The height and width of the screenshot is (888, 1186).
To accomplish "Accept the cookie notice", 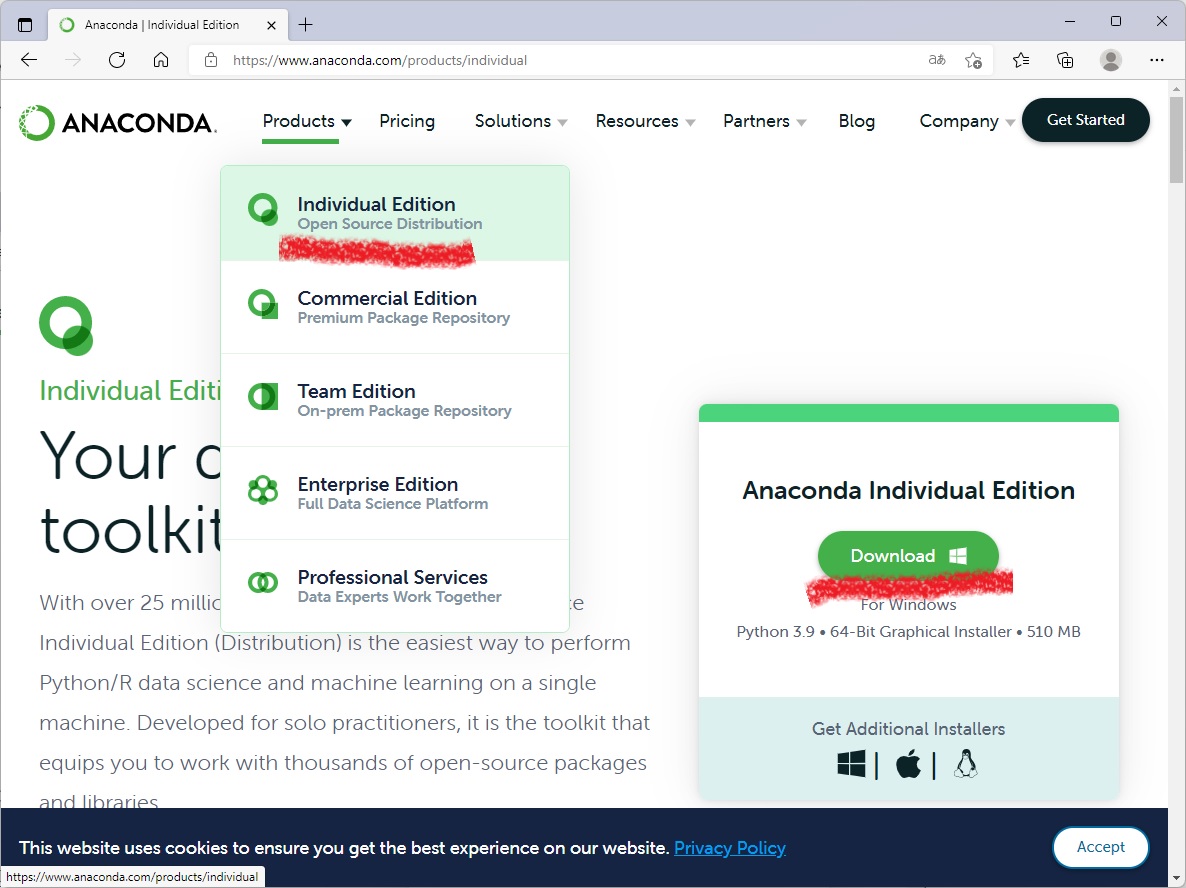I will click(1100, 847).
